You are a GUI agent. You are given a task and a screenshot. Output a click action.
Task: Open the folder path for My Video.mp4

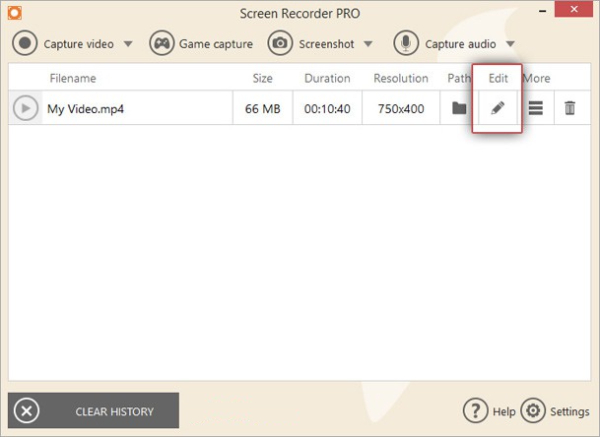coord(459,108)
